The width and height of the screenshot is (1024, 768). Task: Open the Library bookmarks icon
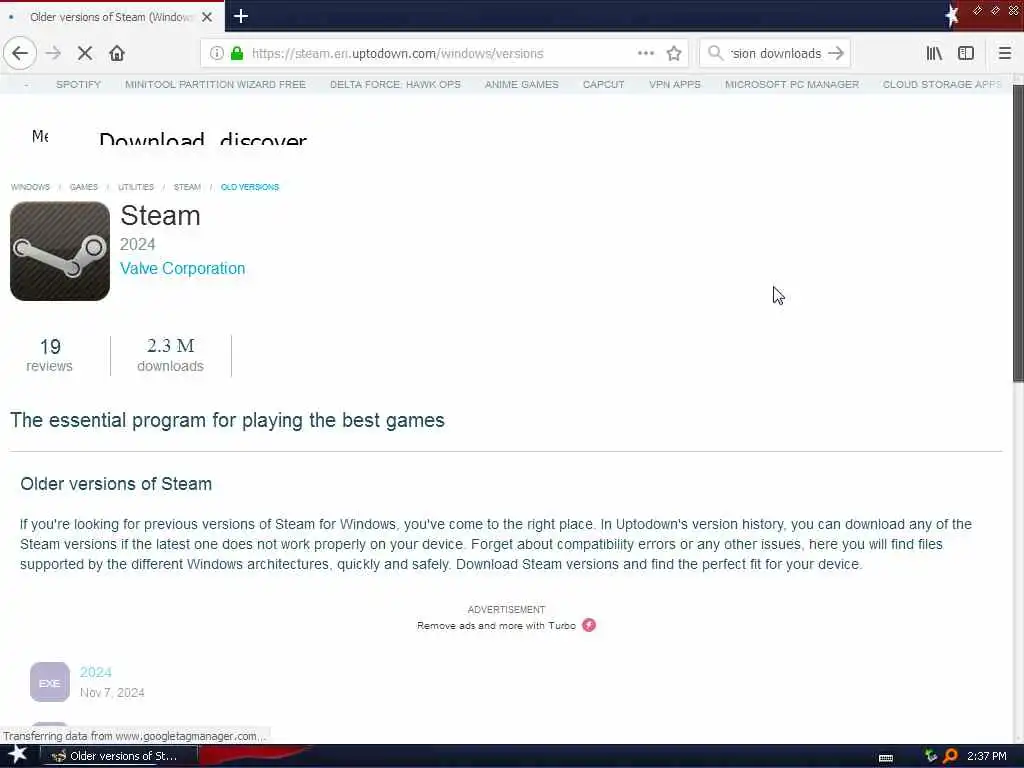(934, 54)
